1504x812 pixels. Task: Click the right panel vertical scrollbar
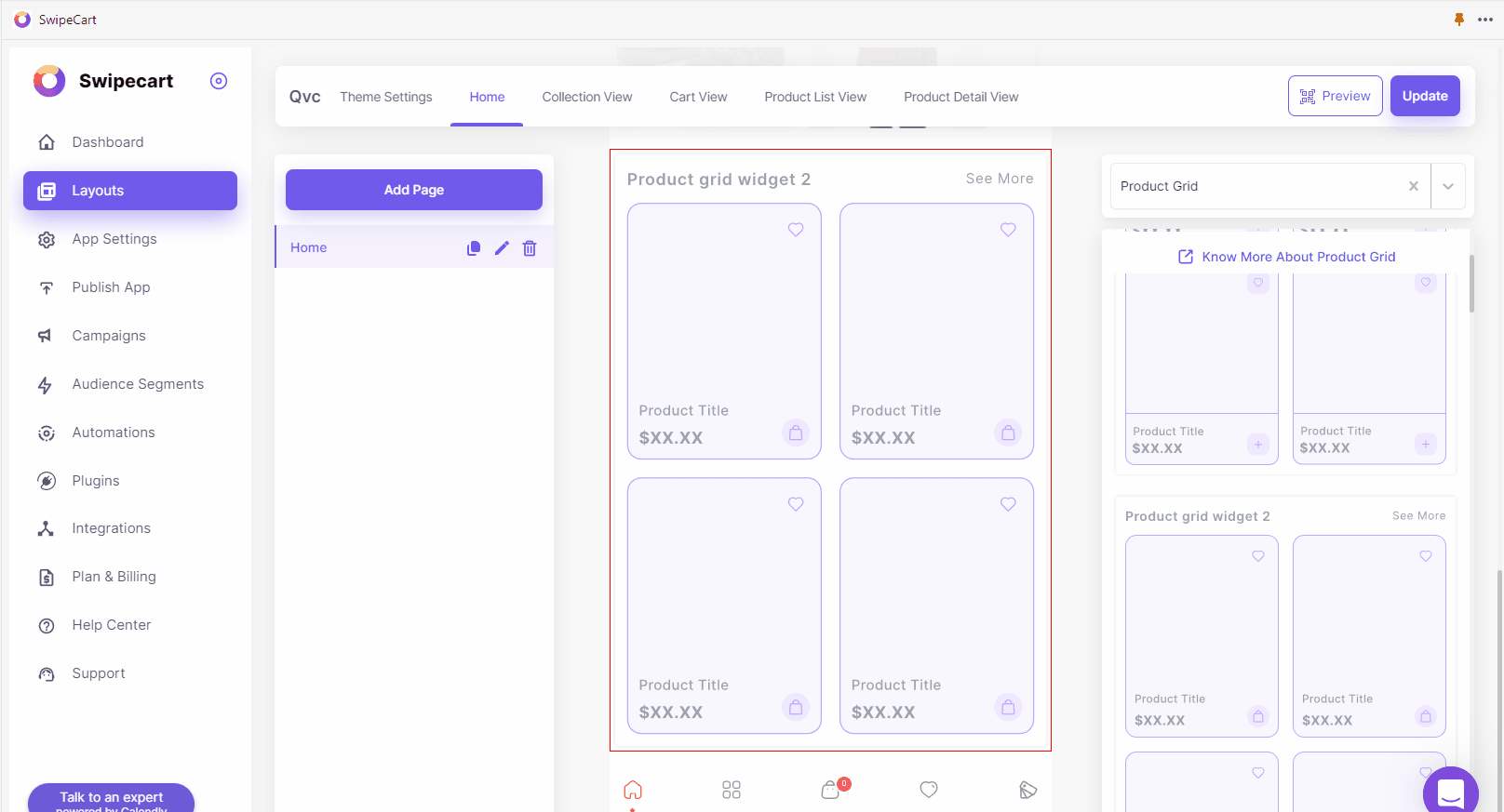coord(1471,284)
